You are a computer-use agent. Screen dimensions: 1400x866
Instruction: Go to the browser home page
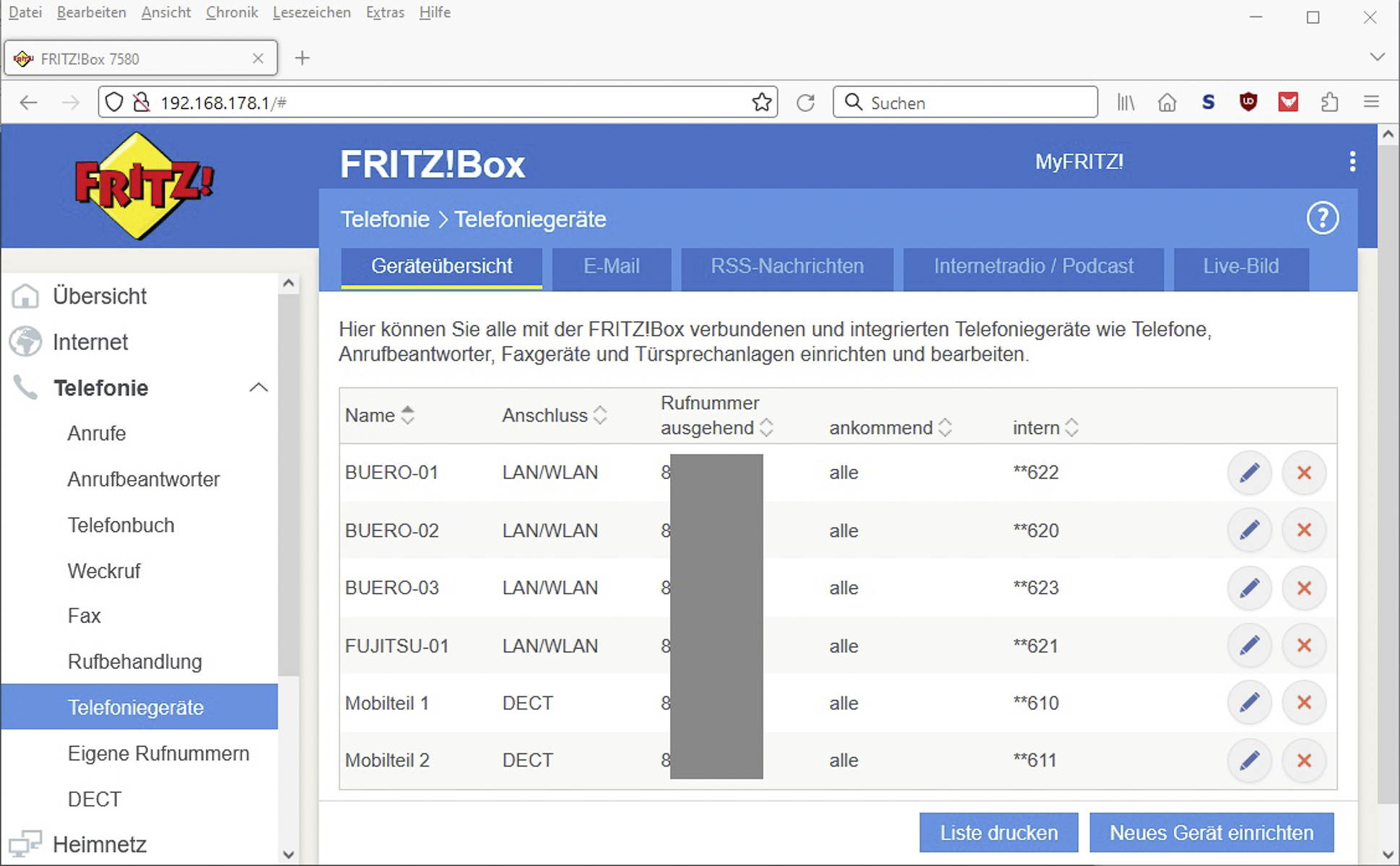(x=1167, y=102)
